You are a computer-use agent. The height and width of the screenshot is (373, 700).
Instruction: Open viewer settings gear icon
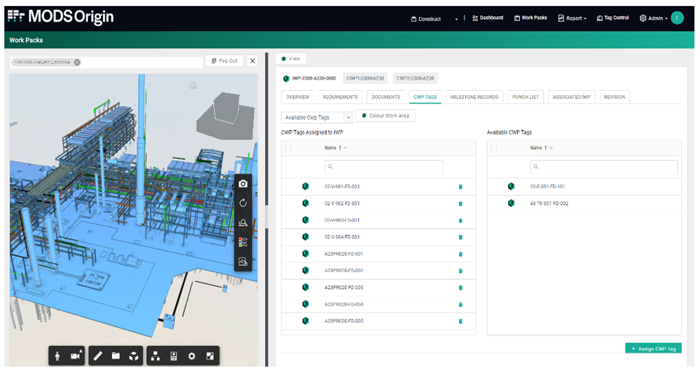coord(192,356)
